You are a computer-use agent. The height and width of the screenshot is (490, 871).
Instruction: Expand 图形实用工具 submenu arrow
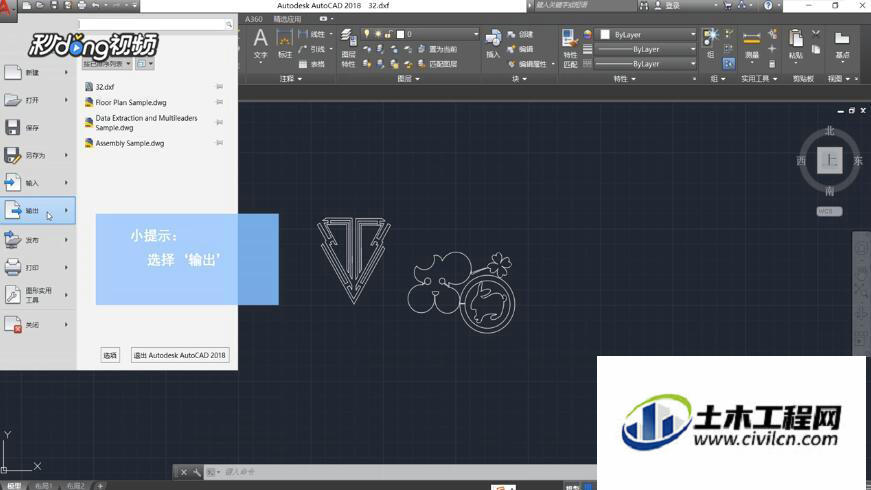pyautogui.click(x=66, y=295)
